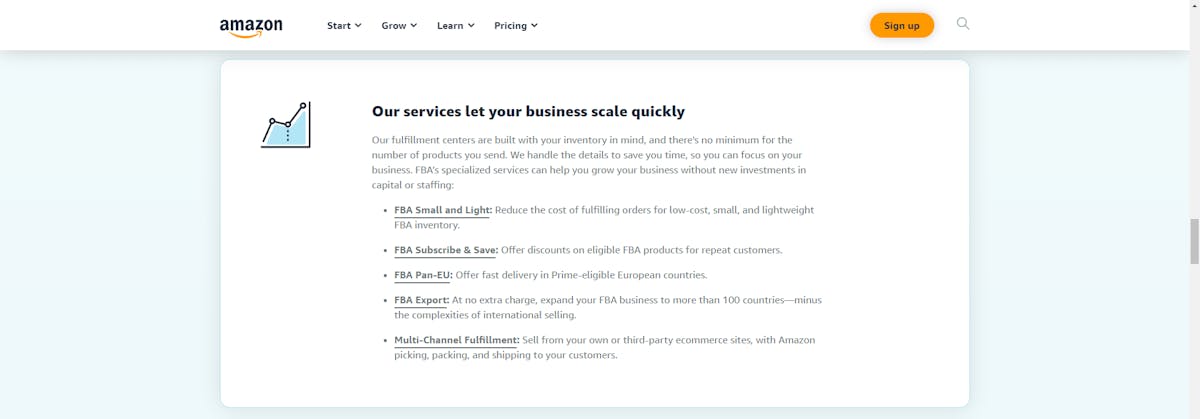Click the Sign up button
Screen dimensions: 1200x419
tap(902, 25)
